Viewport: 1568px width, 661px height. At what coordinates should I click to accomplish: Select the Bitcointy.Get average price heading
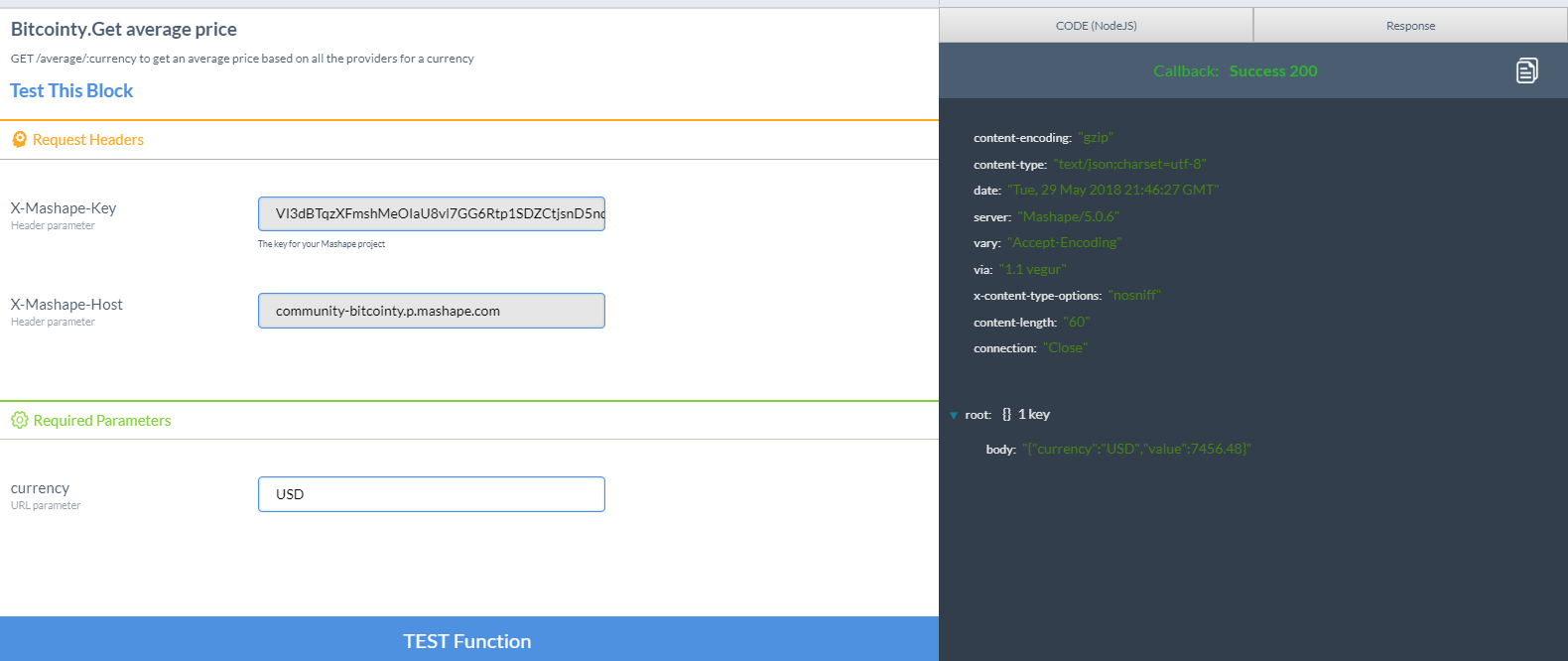tap(124, 30)
